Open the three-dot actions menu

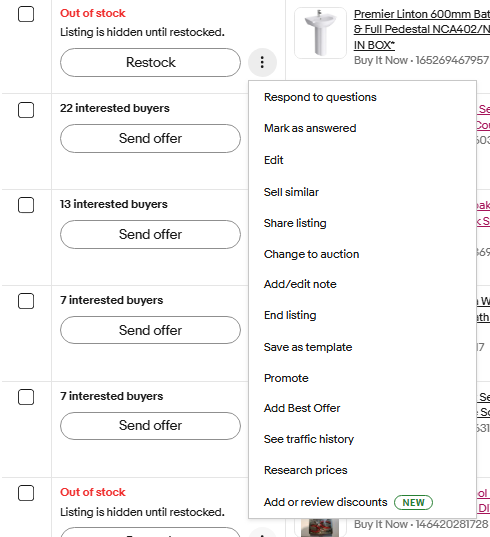(x=262, y=62)
